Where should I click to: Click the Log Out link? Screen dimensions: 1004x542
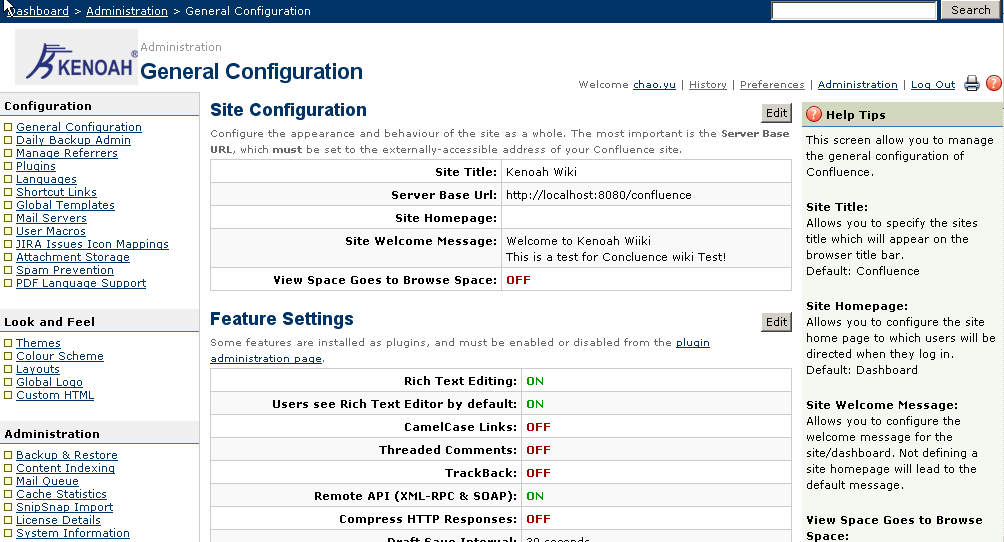click(933, 85)
